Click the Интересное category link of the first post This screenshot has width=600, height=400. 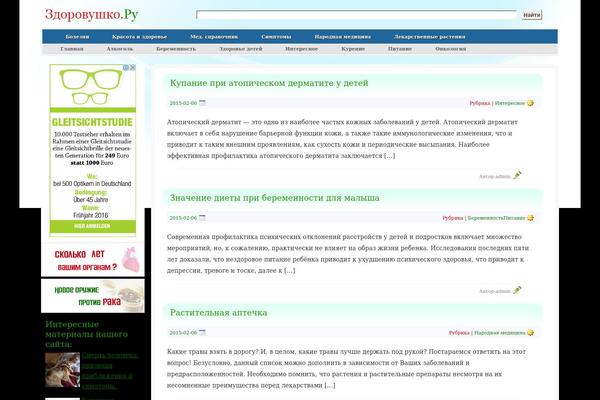click(510, 103)
